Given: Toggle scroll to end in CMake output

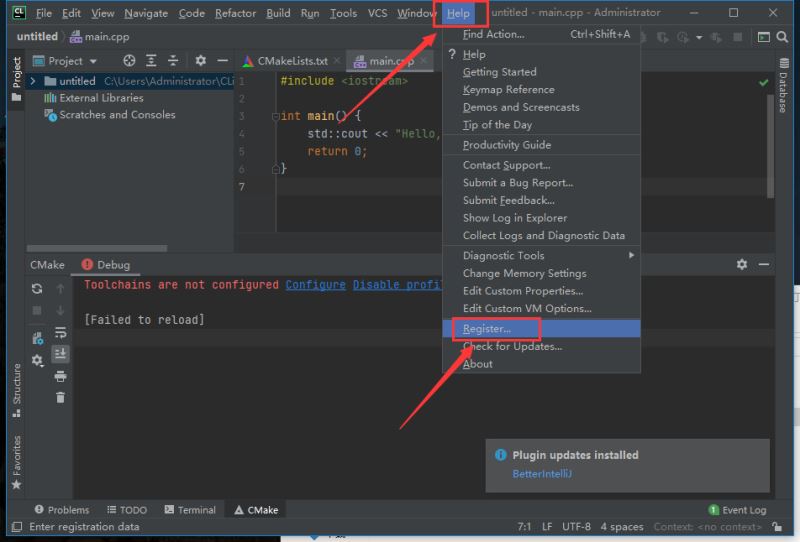Looking at the screenshot, I should [60, 353].
